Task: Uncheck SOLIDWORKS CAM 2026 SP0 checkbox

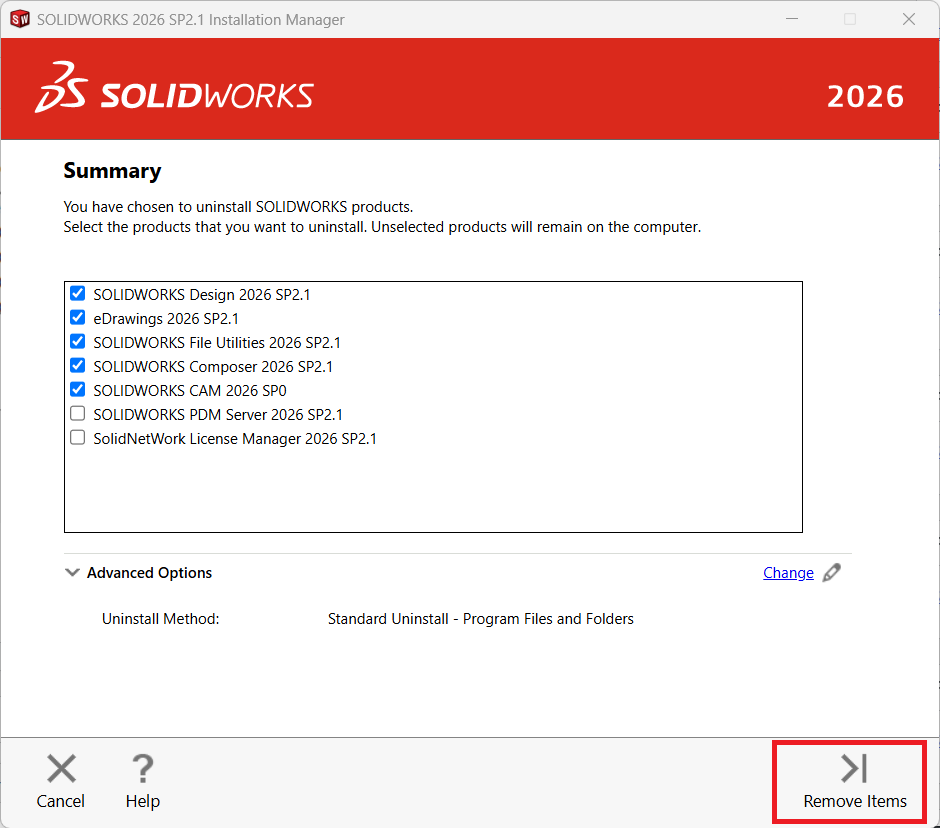Action: point(77,389)
